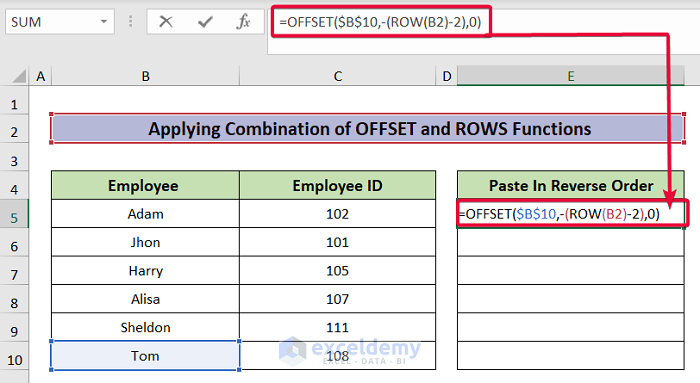Select empty cell E9 in Paste column
Image resolution: width=700 pixels, height=383 pixels.
(x=571, y=328)
